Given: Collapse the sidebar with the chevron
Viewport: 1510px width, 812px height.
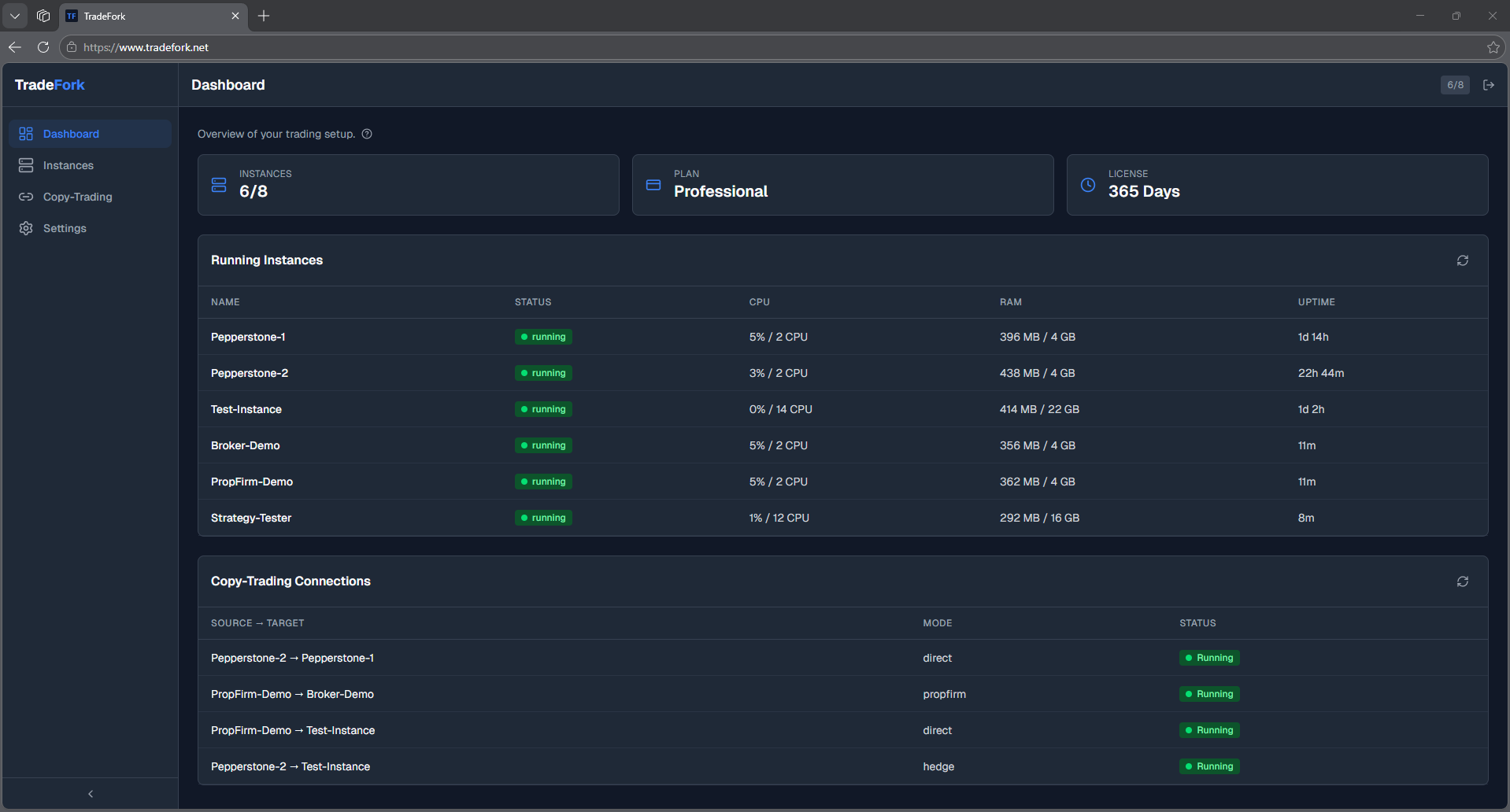Looking at the screenshot, I should (x=91, y=794).
